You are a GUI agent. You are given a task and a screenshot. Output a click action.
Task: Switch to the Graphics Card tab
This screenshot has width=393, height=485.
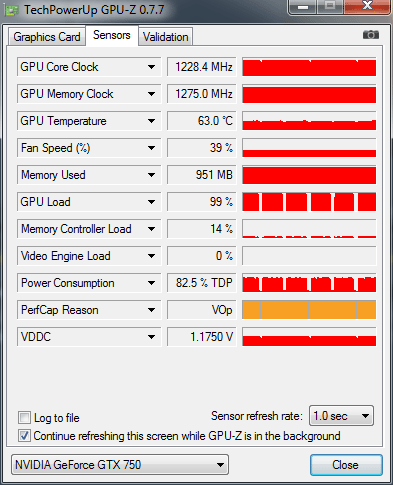(x=47, y=37)
